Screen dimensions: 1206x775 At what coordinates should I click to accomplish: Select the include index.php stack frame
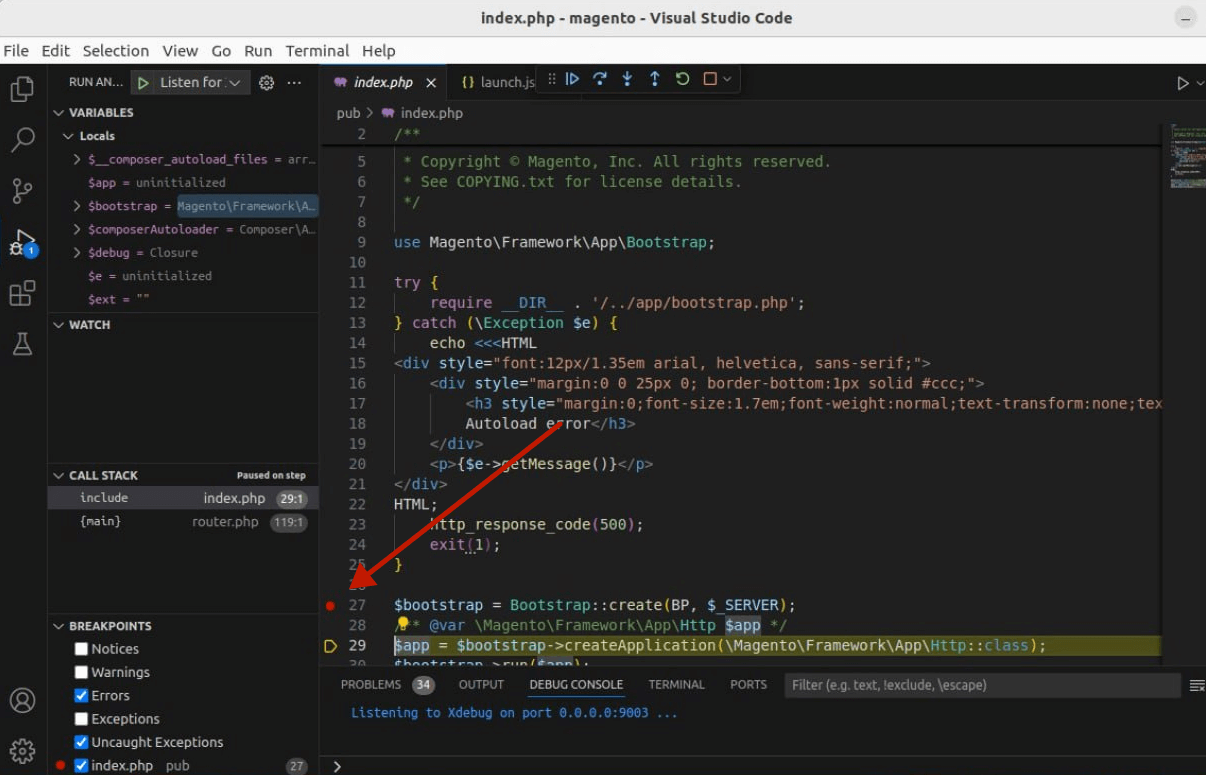[x=183, y=498]
